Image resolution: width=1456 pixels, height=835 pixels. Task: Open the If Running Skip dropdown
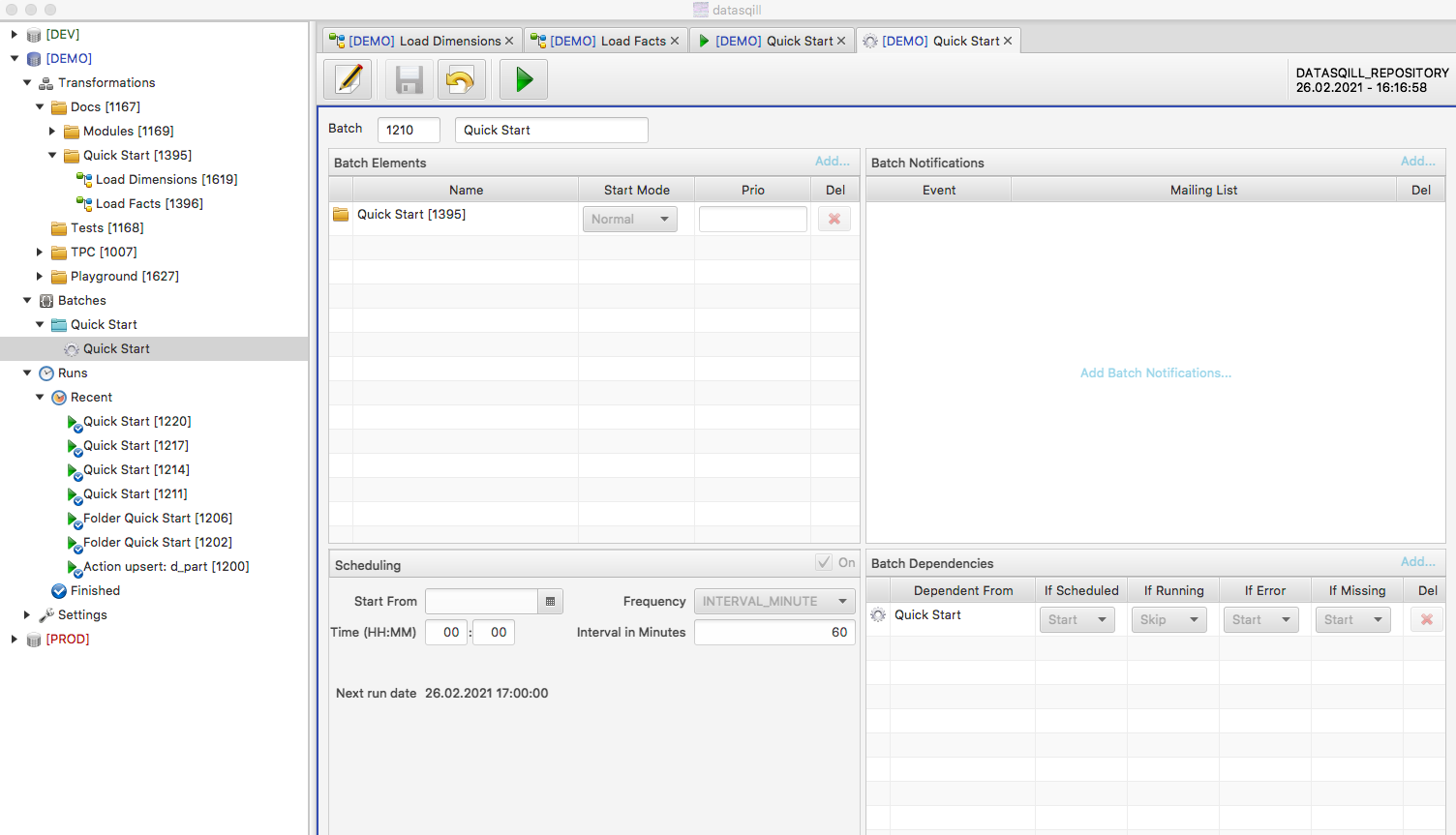[x=1168, y=619]
